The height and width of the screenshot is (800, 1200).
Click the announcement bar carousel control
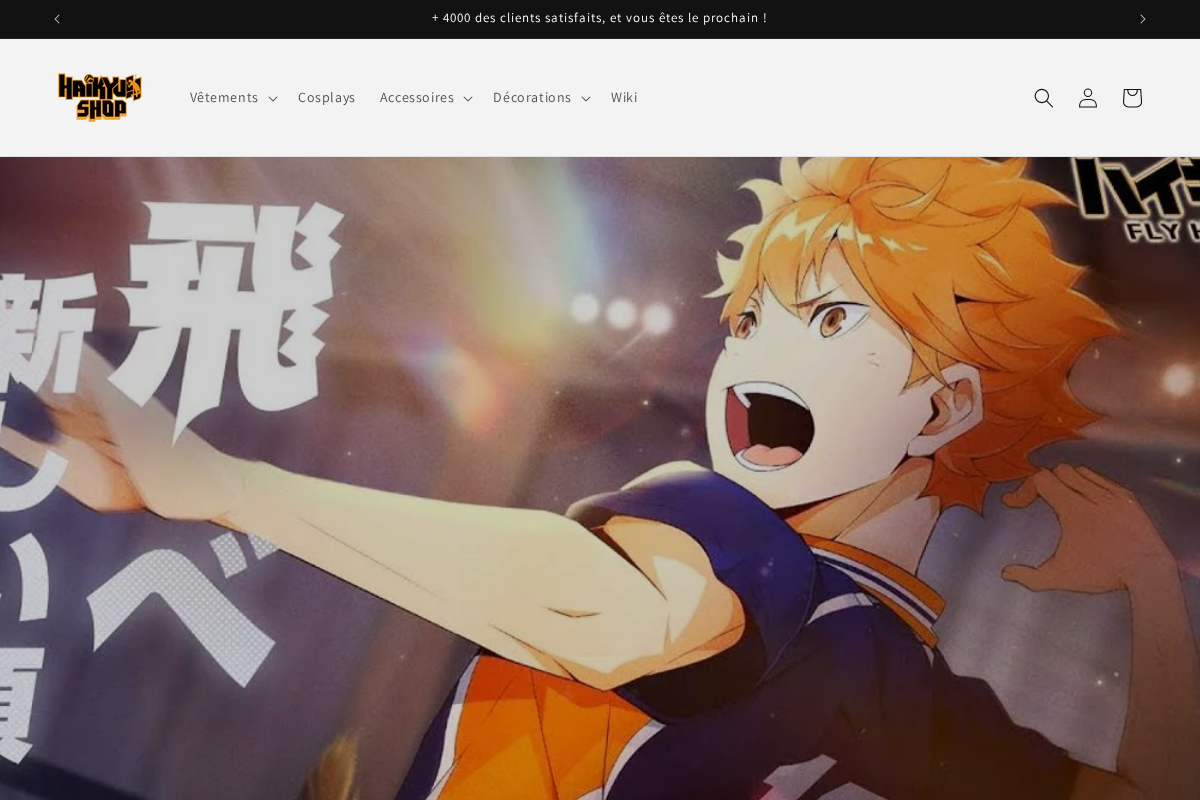click(1142, 18)
